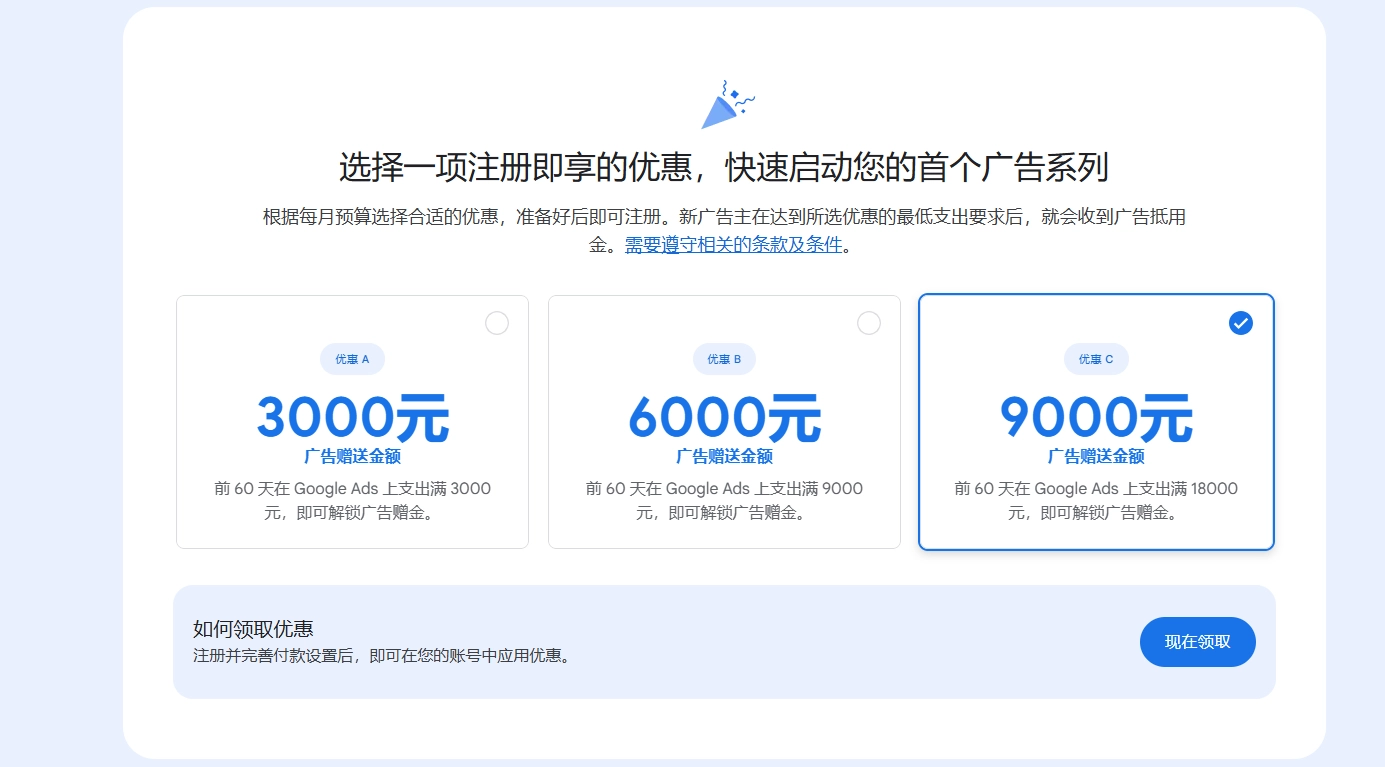The image size is (1385, 767).
Task: Click 广告赠送金额 under 3000元
Action: (x=352, y=456)
